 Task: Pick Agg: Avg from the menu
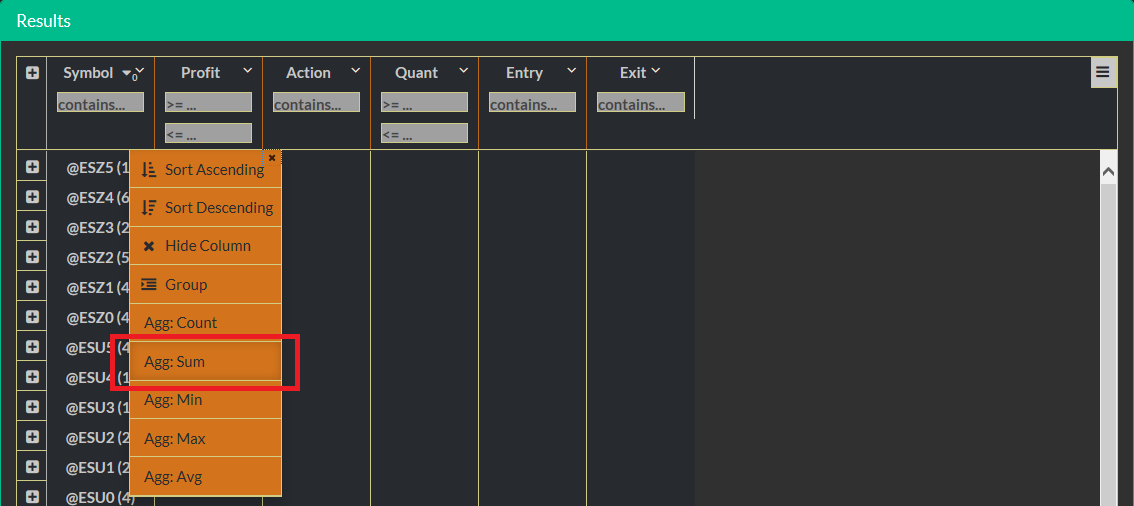click(205, 477)
